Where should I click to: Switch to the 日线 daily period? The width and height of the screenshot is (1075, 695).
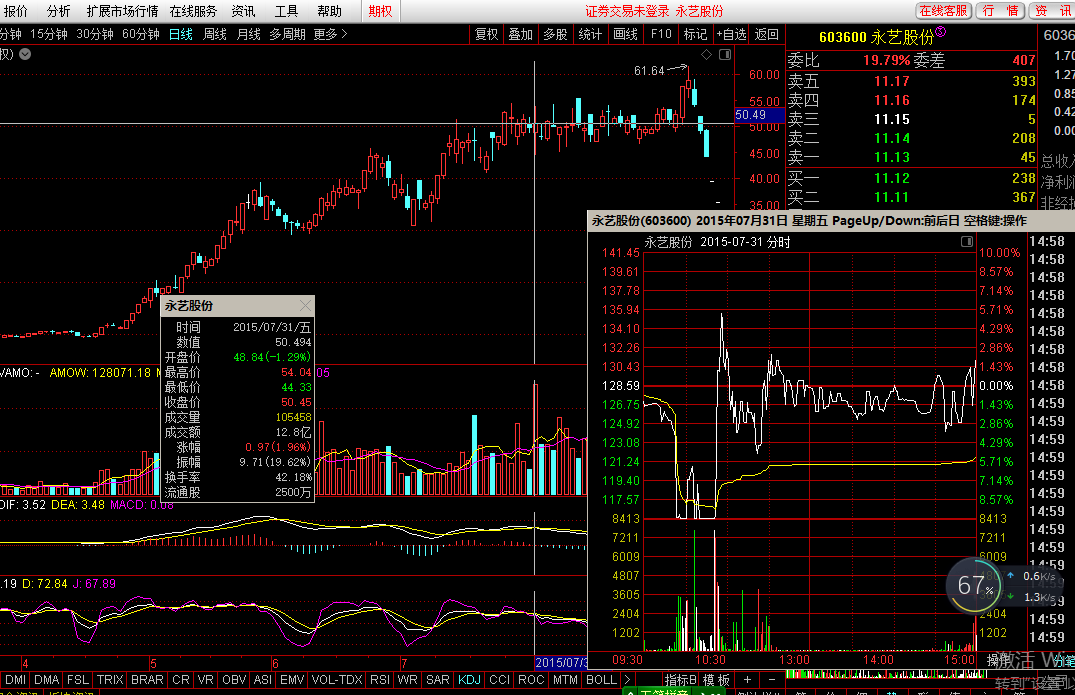click(181, 34)
